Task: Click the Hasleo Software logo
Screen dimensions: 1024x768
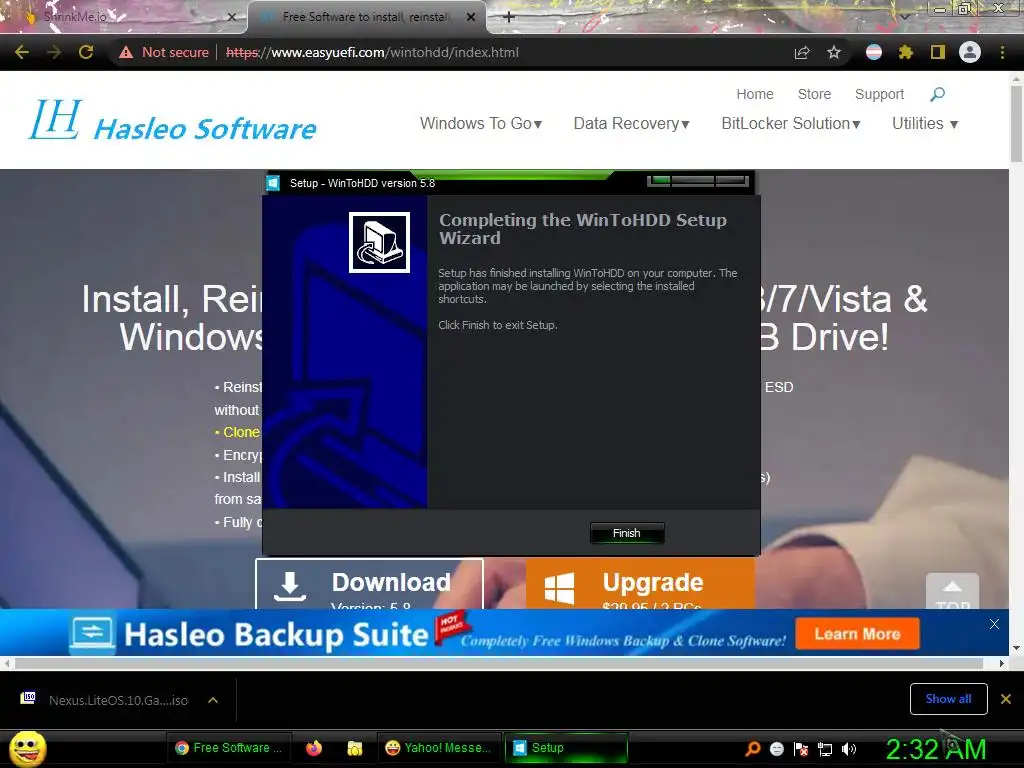Action: pos(172,121)
